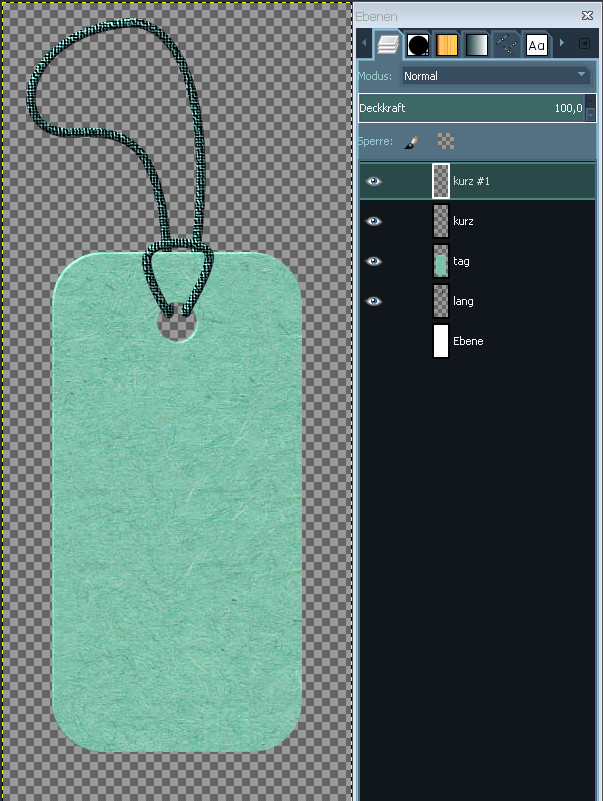This screenshot has height=801, width=603.
Task: Toggle visibility of 'lang' layer
Action: (374, 301)
